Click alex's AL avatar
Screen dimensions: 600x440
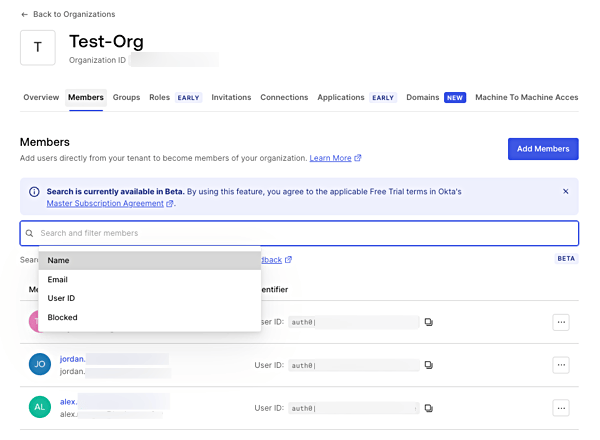[x=40, y=407]
